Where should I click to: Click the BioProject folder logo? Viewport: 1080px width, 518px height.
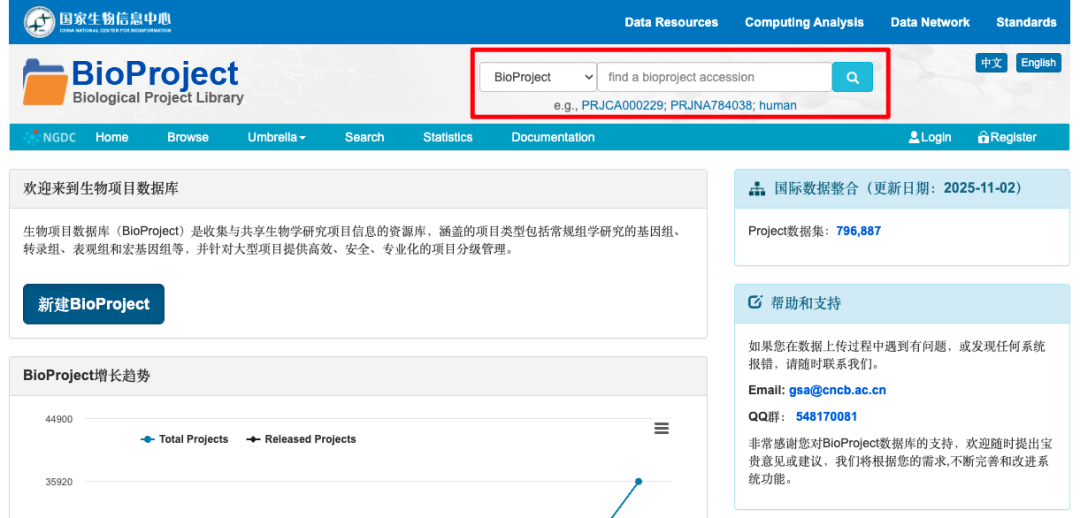click(x=133, y=82)
